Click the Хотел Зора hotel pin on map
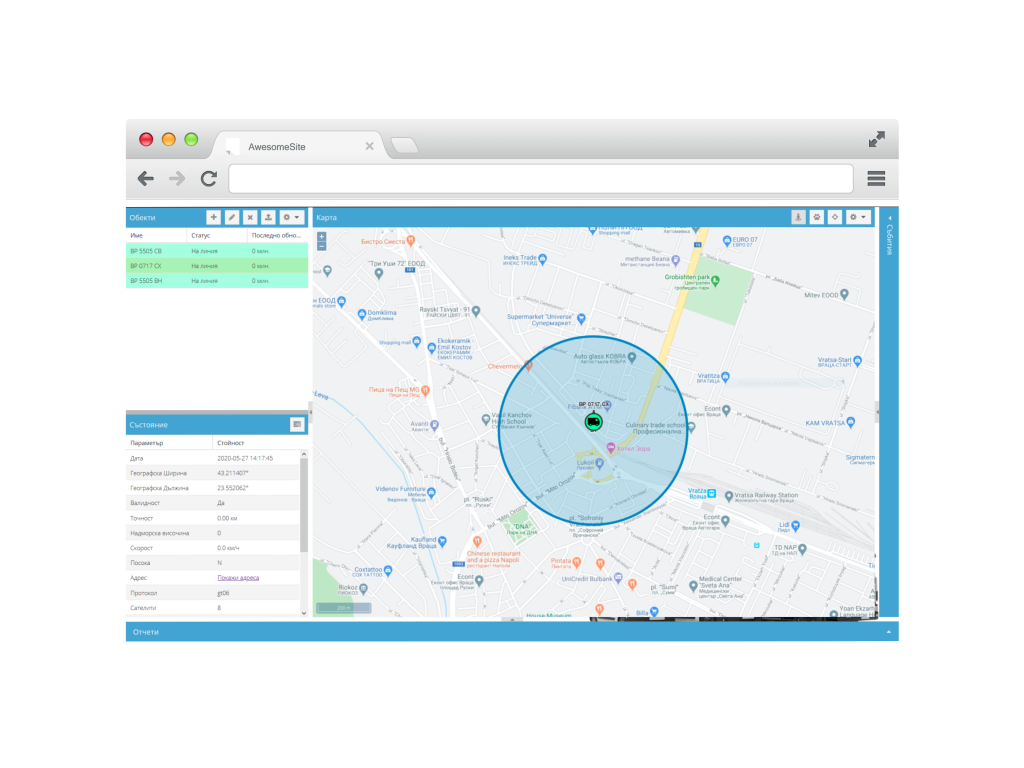 611,447
